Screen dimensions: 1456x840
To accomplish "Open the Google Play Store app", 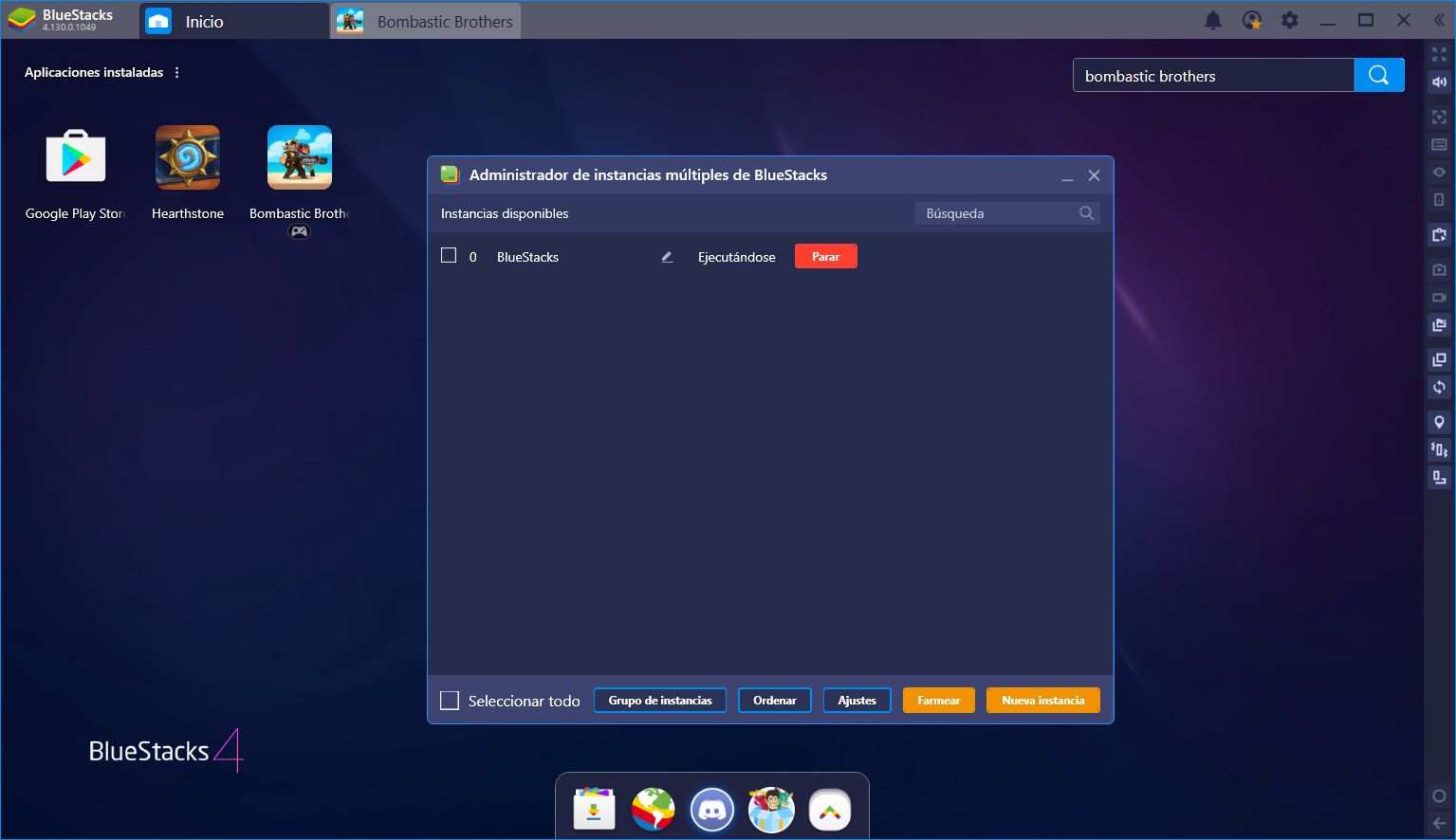I will (76, 156).
